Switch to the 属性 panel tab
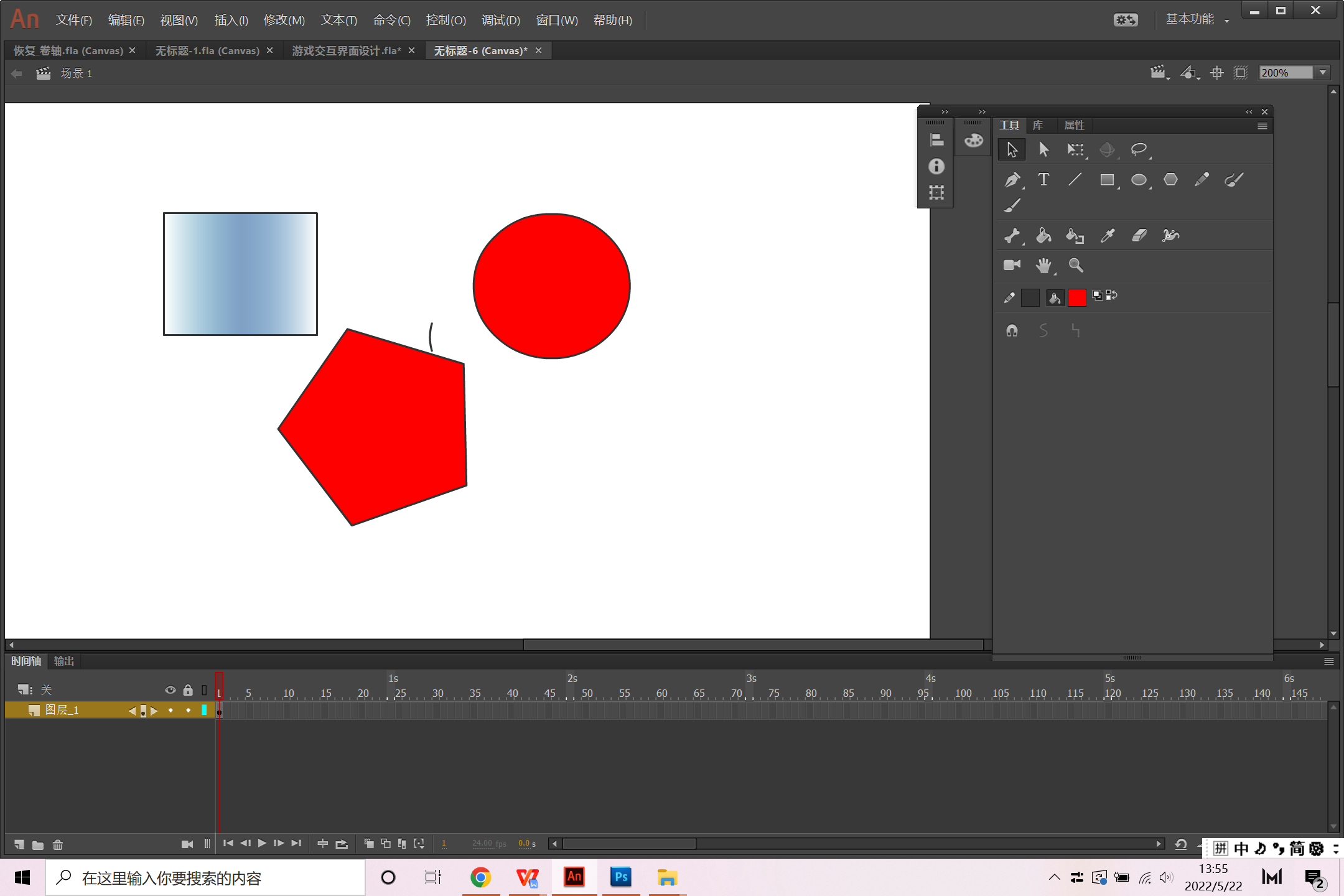Viewport: 1344px width, 896px height. pyautogui.click(x=1074, y=126)
